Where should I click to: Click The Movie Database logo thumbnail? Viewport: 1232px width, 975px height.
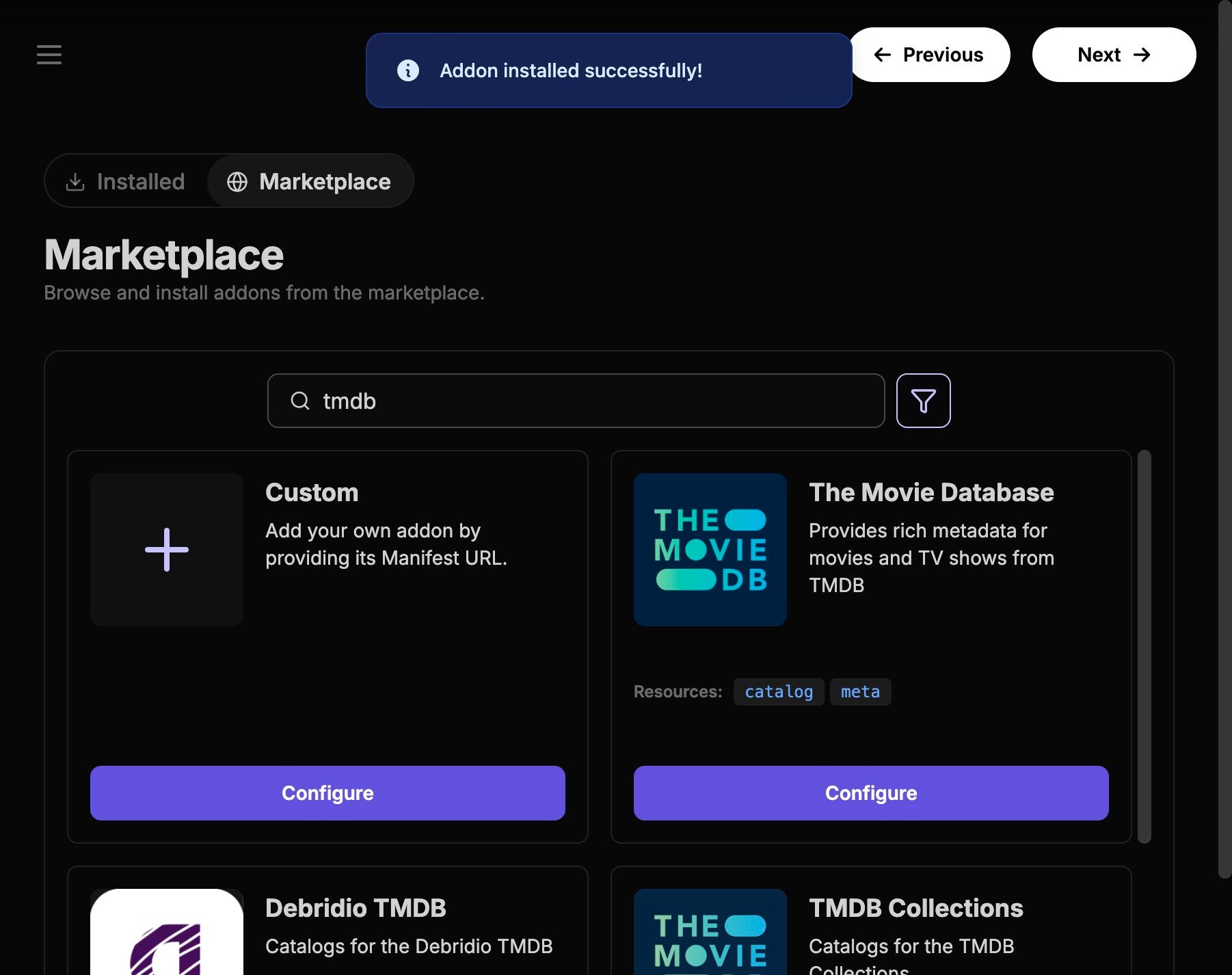click(x=710, y=550)
